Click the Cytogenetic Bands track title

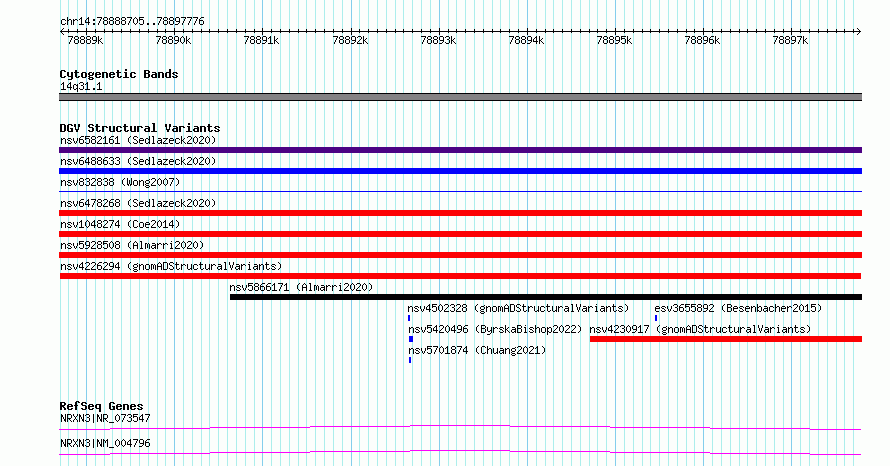pyautogui.click(x=119, y=74)
